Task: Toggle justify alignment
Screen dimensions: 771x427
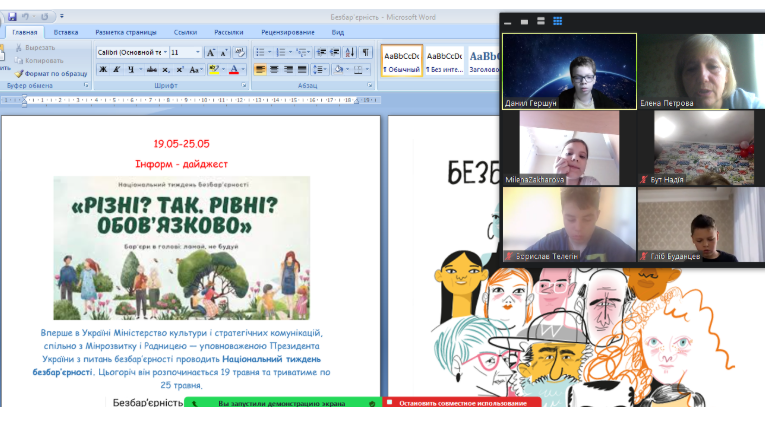Action: coord(302,70)
